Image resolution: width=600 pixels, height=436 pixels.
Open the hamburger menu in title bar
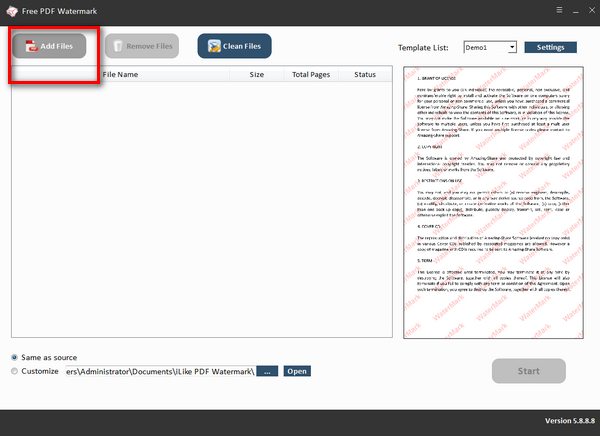pyautogui.click(x=559, y=10)
